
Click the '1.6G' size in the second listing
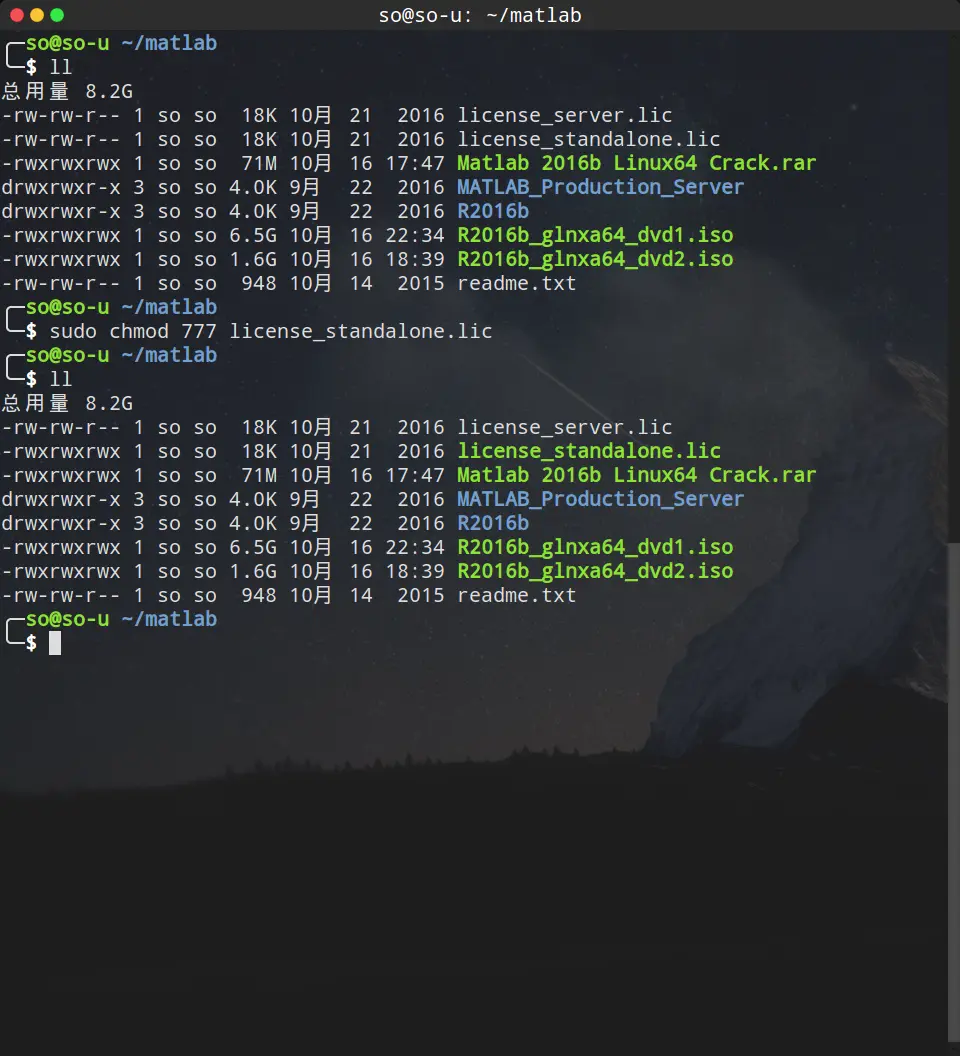(253, 571)
